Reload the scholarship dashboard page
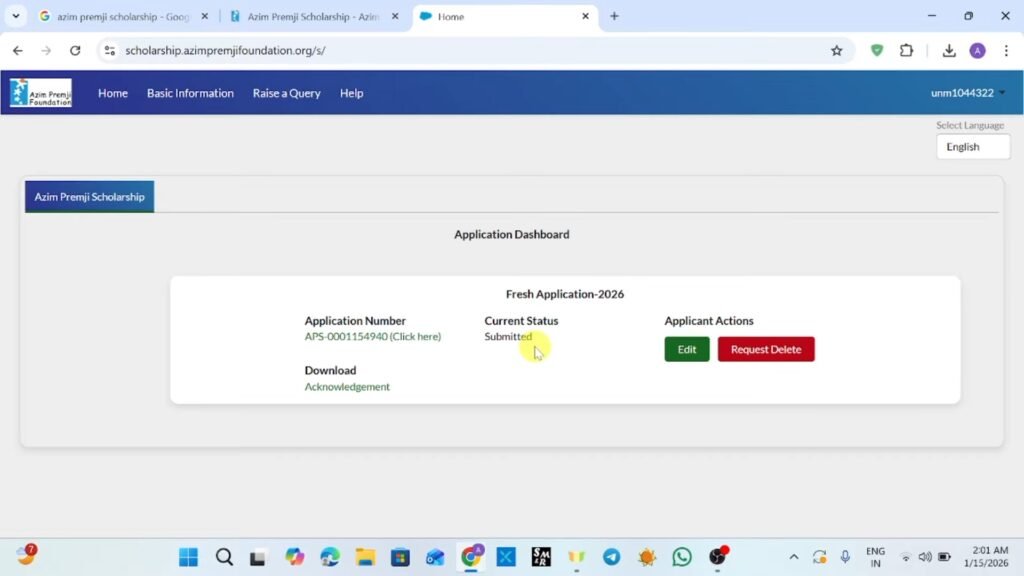The image size is (1024, 576). 76,50
